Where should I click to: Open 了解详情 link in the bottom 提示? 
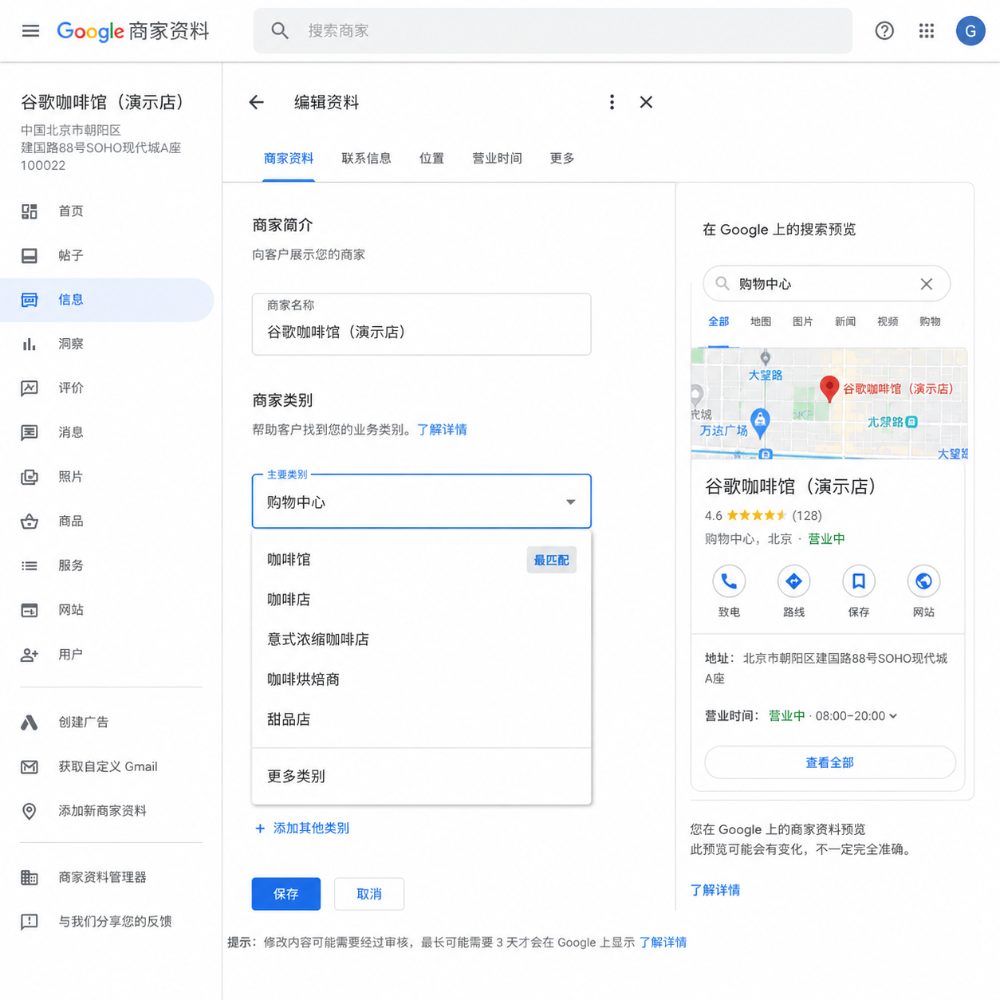point(663,942)
